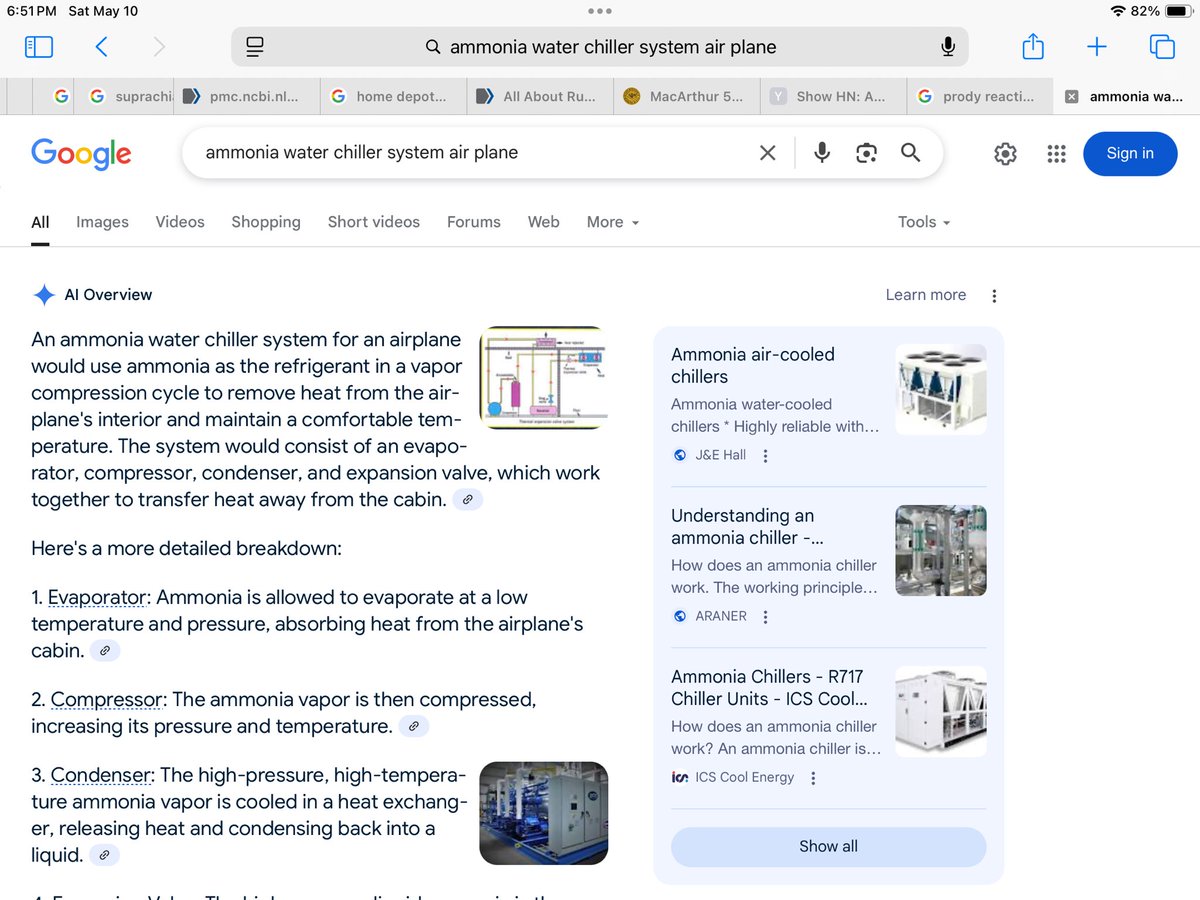
Task: Clear the Google search field
Action: point(767,153)
